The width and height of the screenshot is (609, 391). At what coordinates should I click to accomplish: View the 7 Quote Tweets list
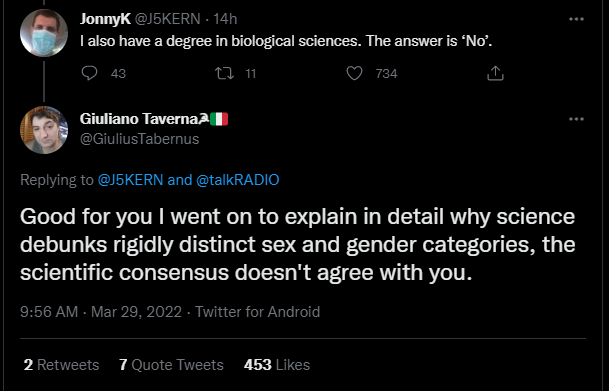click(x=171, y=365)
